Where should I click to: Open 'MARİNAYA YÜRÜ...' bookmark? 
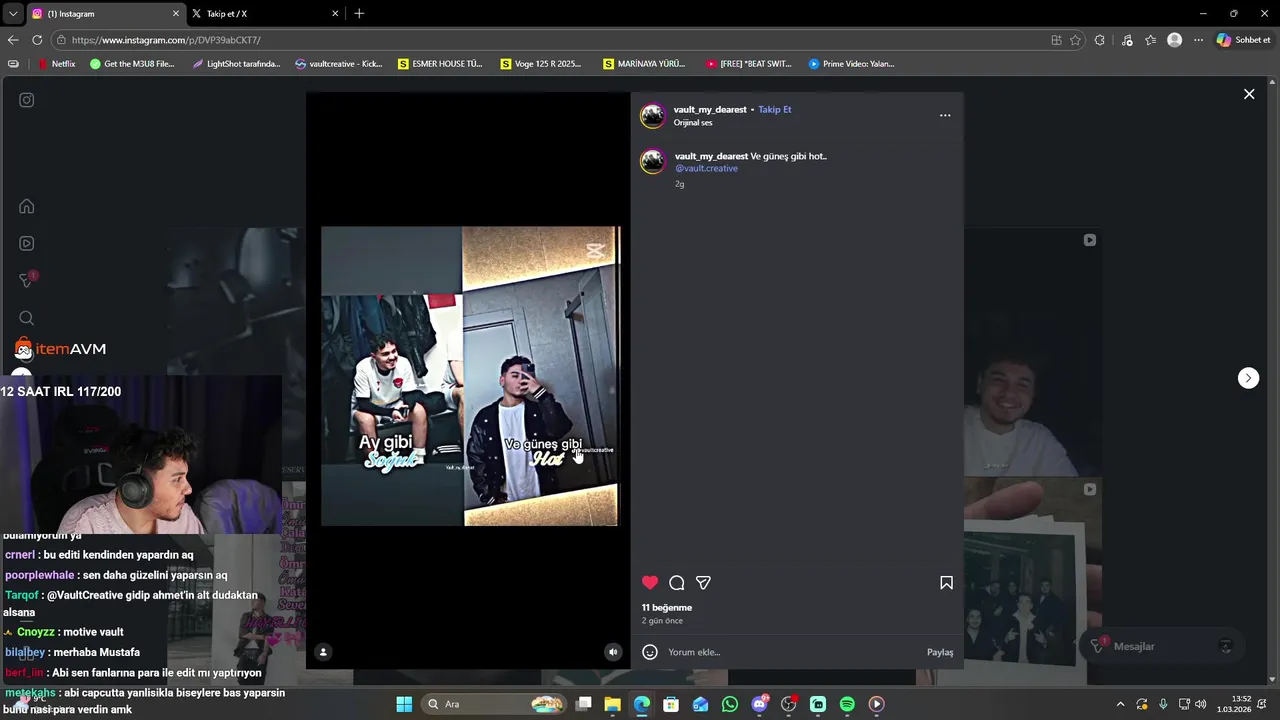tap(645, 64)
